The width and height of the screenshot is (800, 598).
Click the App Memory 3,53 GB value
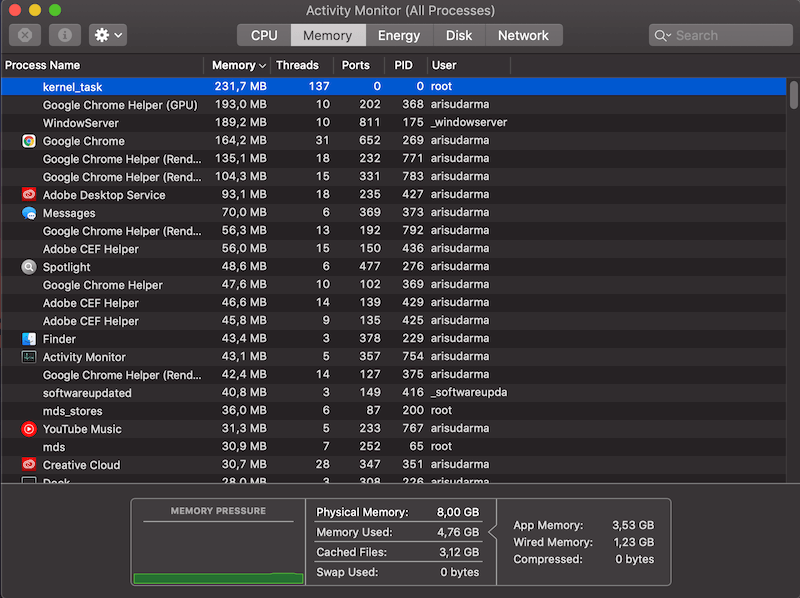click(x=633, y=525)
